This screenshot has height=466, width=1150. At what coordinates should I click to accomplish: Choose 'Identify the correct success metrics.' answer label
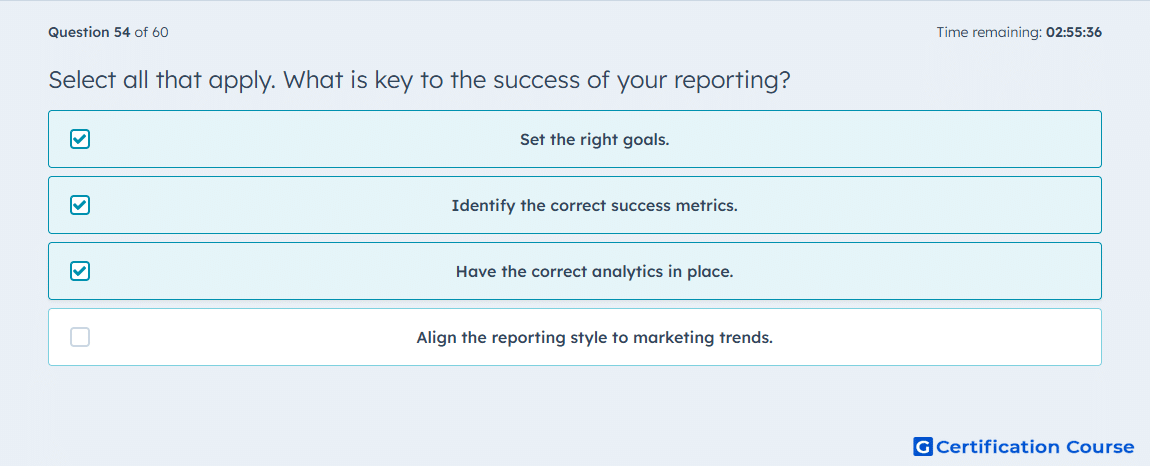click(x=595, y=205)
